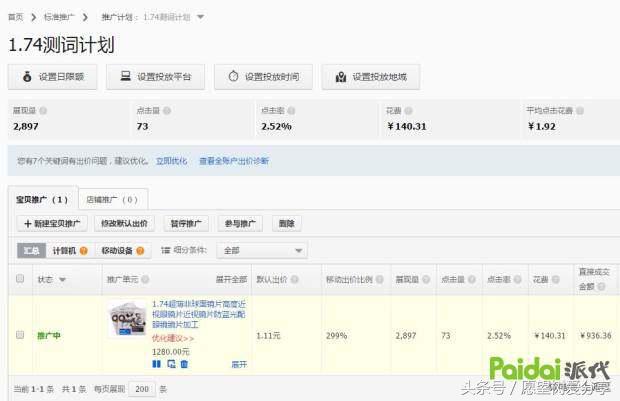Click the 立即优化 link
The width and height of the screenshot is (620, 401).
pos(171,161)
